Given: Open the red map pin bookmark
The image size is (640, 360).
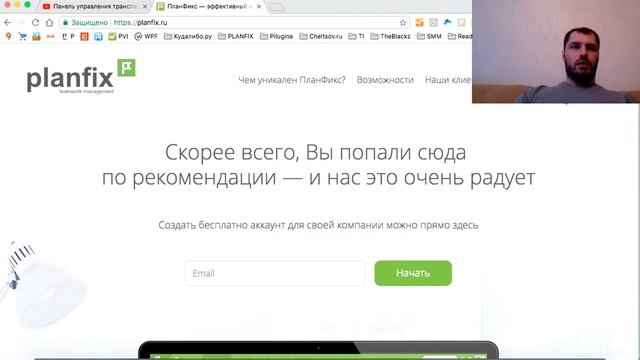Looking at the screenshot, I should pyautogui.click(x=8, y=36).
